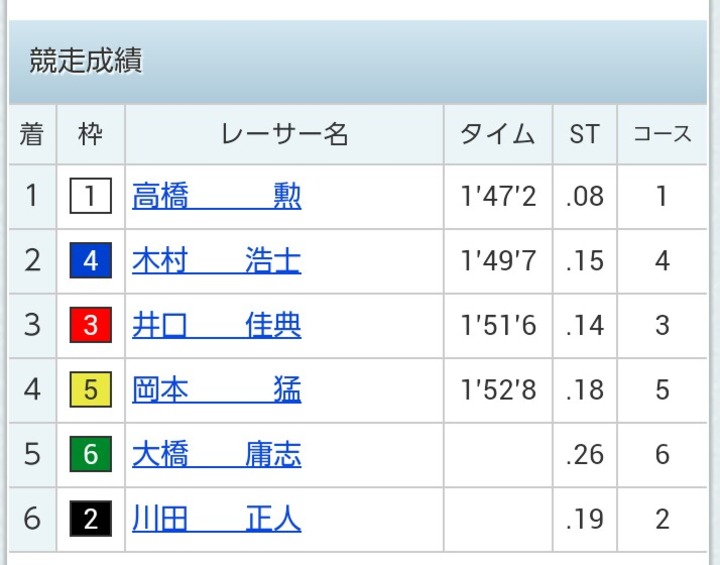
Task: Click the コース column header
Action: click(x=662, y=135)
